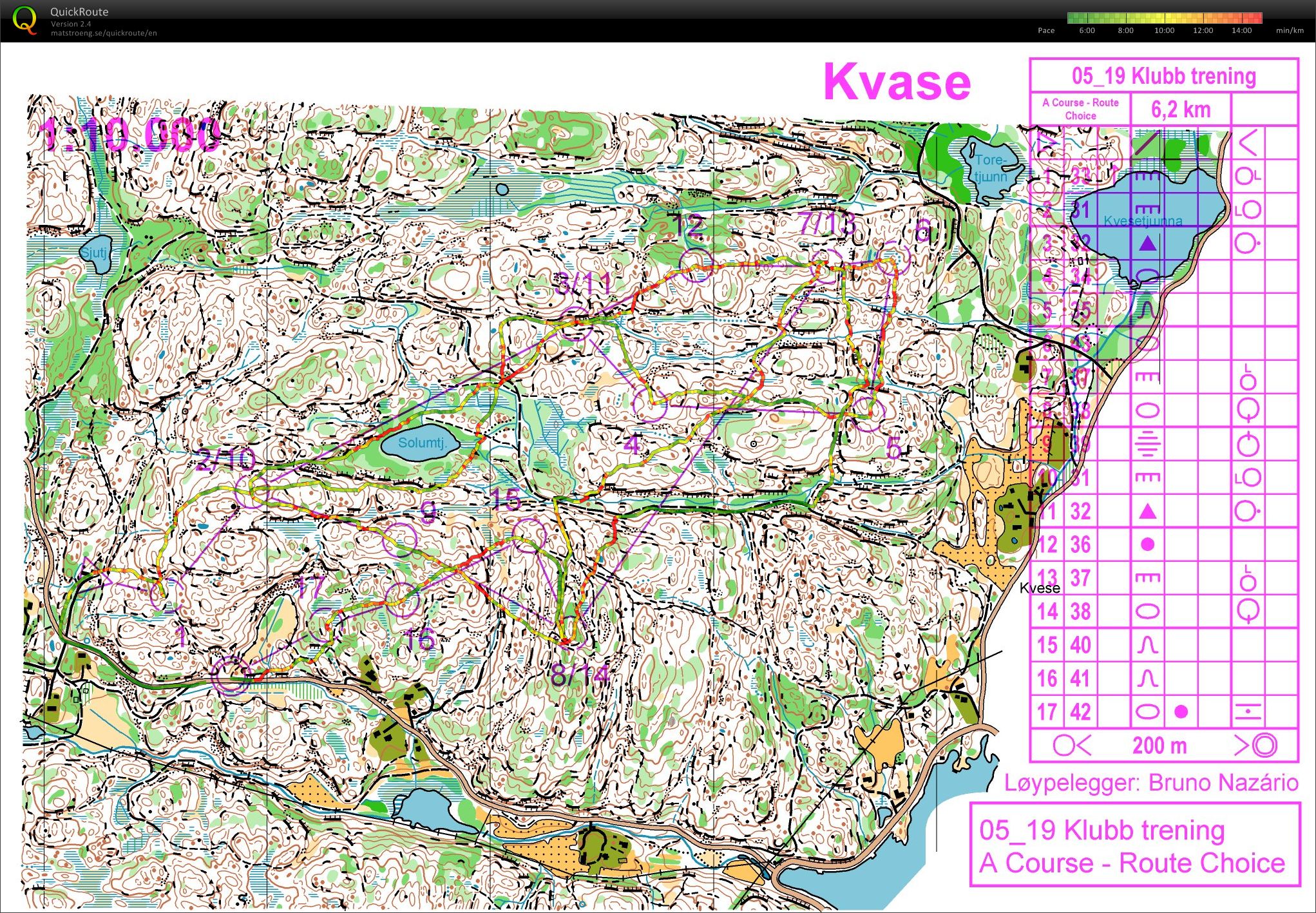Click 'A Course - Route Choice' sheet cell

point(1080,109)
